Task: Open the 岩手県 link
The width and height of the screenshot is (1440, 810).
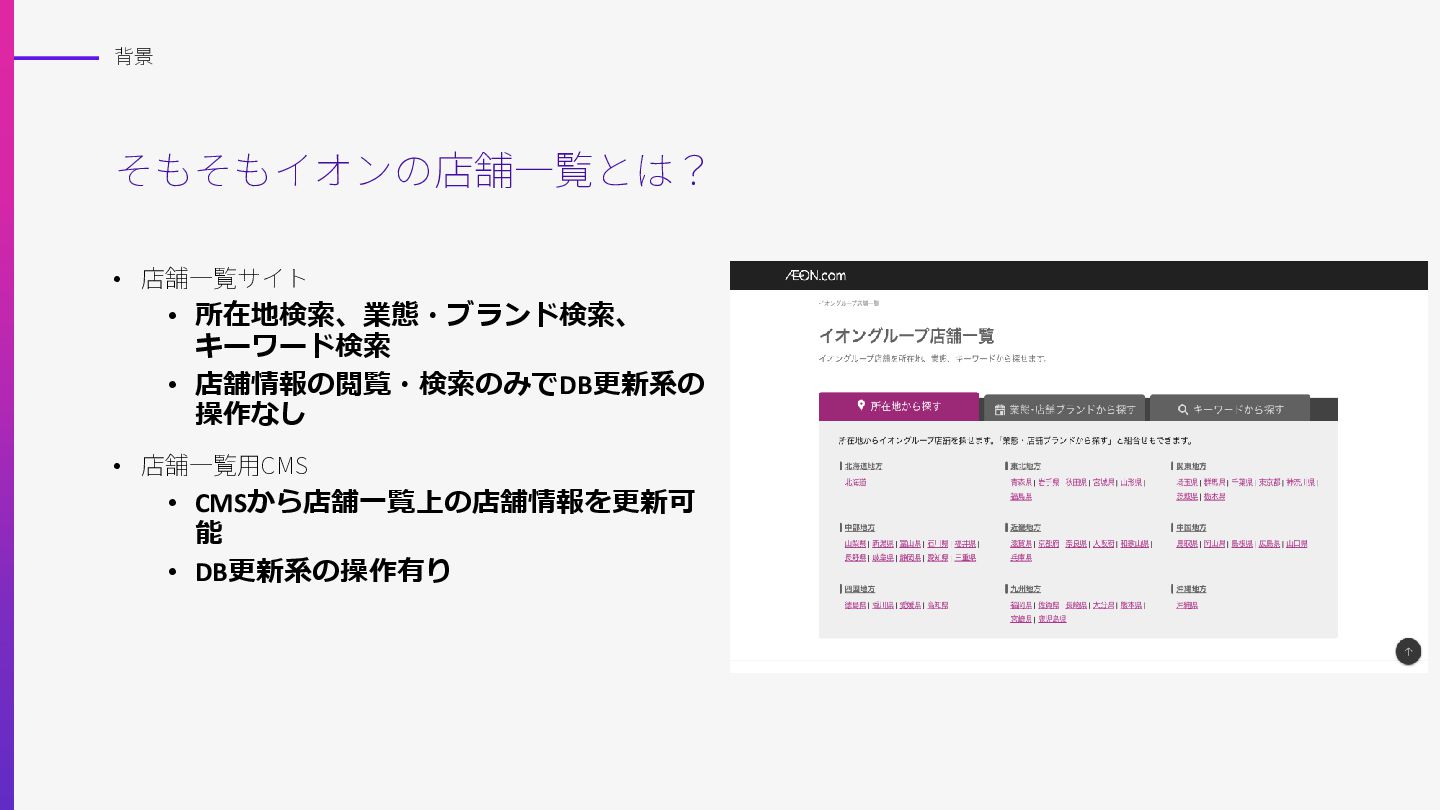Action: (x=1049, y=482)
